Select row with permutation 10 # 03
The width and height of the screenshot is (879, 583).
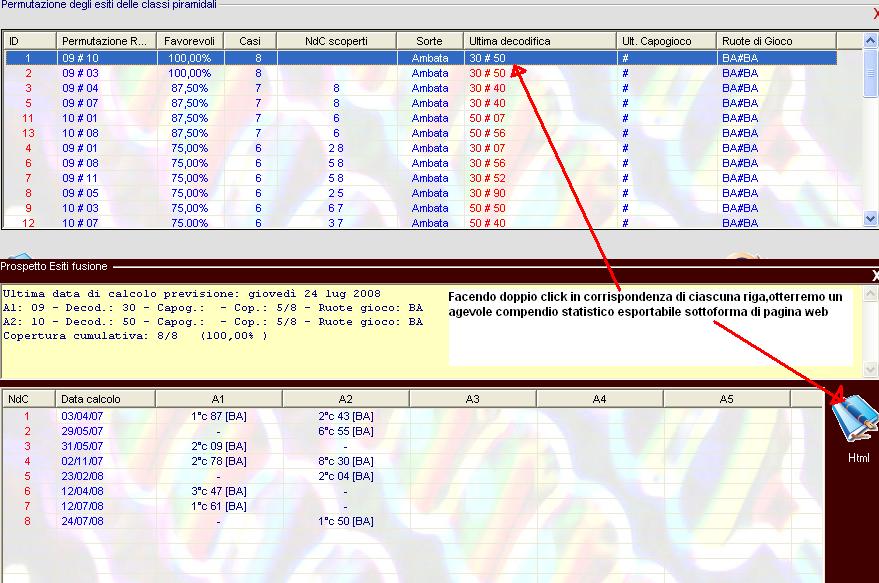(421, 208)
